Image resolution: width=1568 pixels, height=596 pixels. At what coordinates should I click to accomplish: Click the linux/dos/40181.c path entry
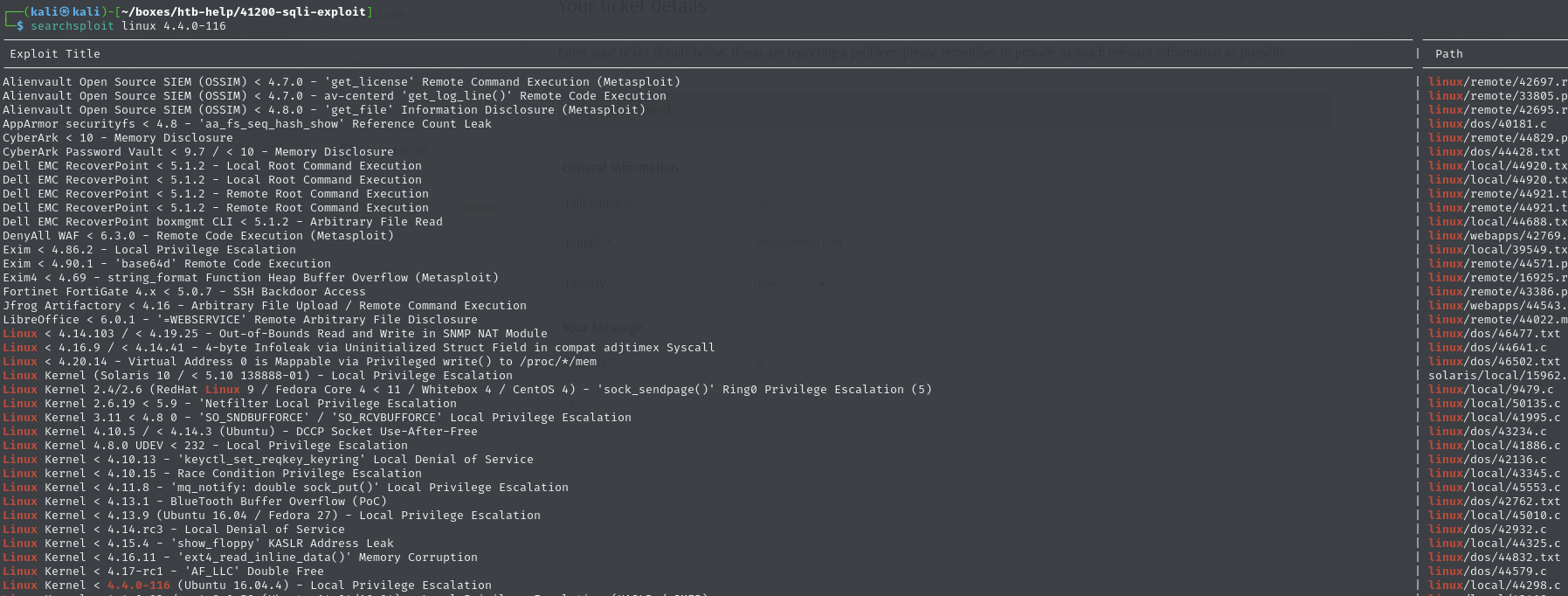(1487, 124)
